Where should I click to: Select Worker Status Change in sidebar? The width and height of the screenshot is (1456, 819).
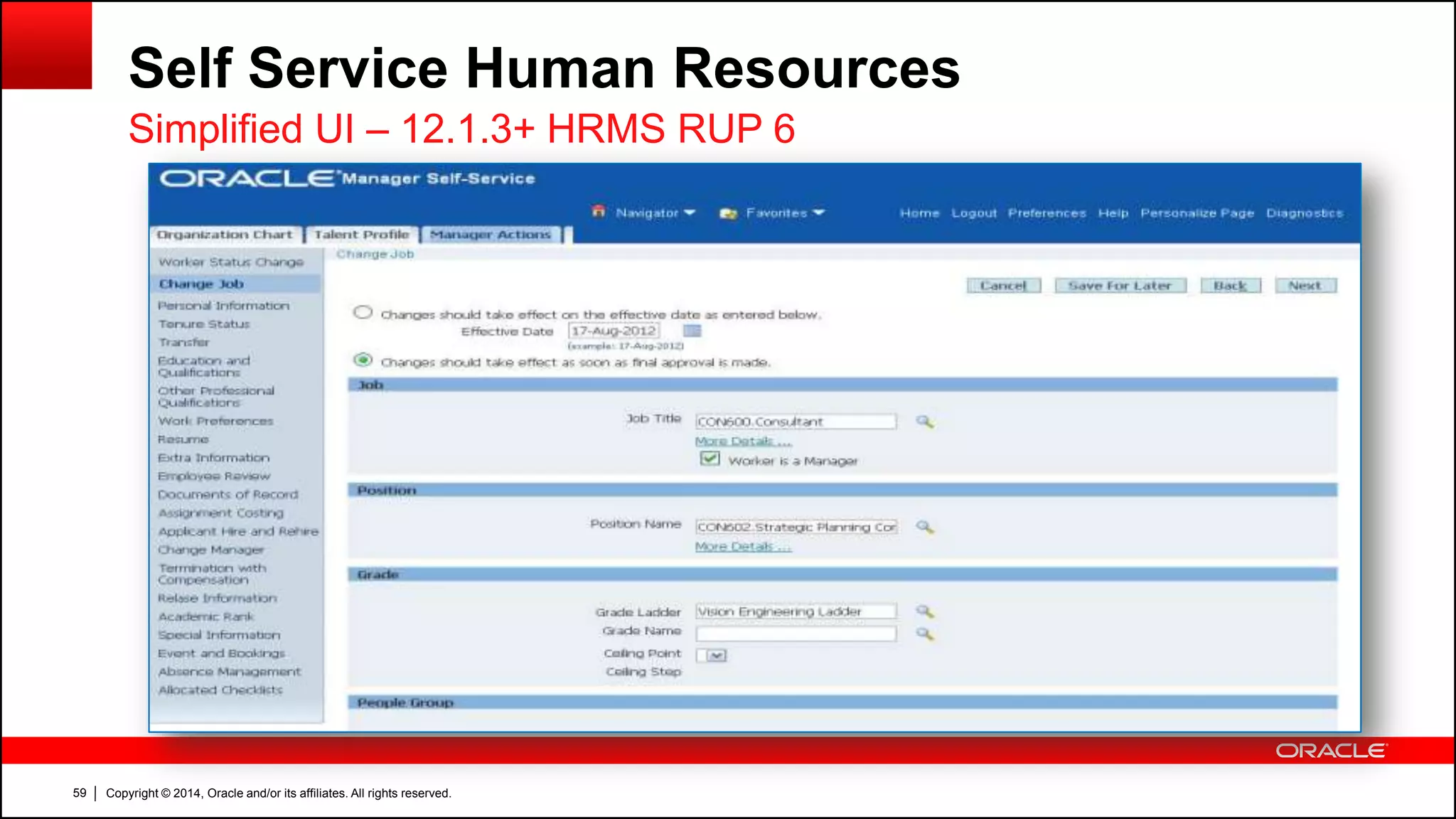tap(231, 262)
